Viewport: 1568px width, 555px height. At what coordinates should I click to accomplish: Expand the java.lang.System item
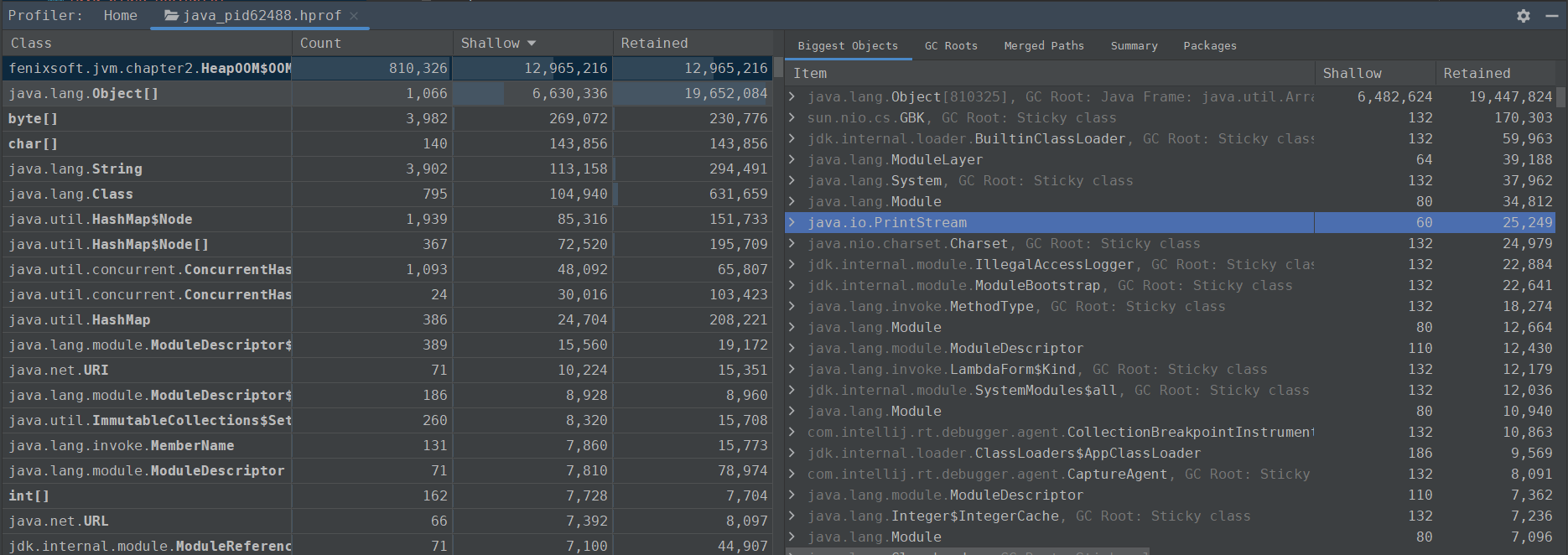tap(792, 181)
